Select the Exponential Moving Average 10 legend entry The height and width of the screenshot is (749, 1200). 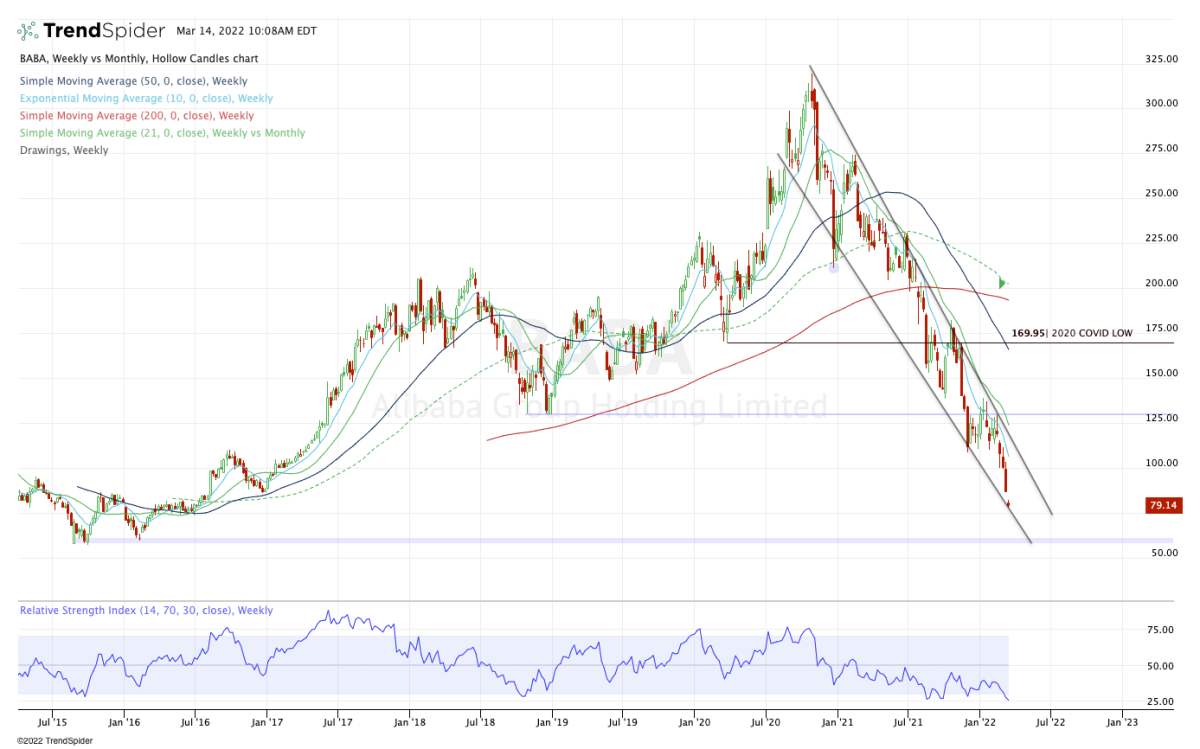click(x=145, y=99)
